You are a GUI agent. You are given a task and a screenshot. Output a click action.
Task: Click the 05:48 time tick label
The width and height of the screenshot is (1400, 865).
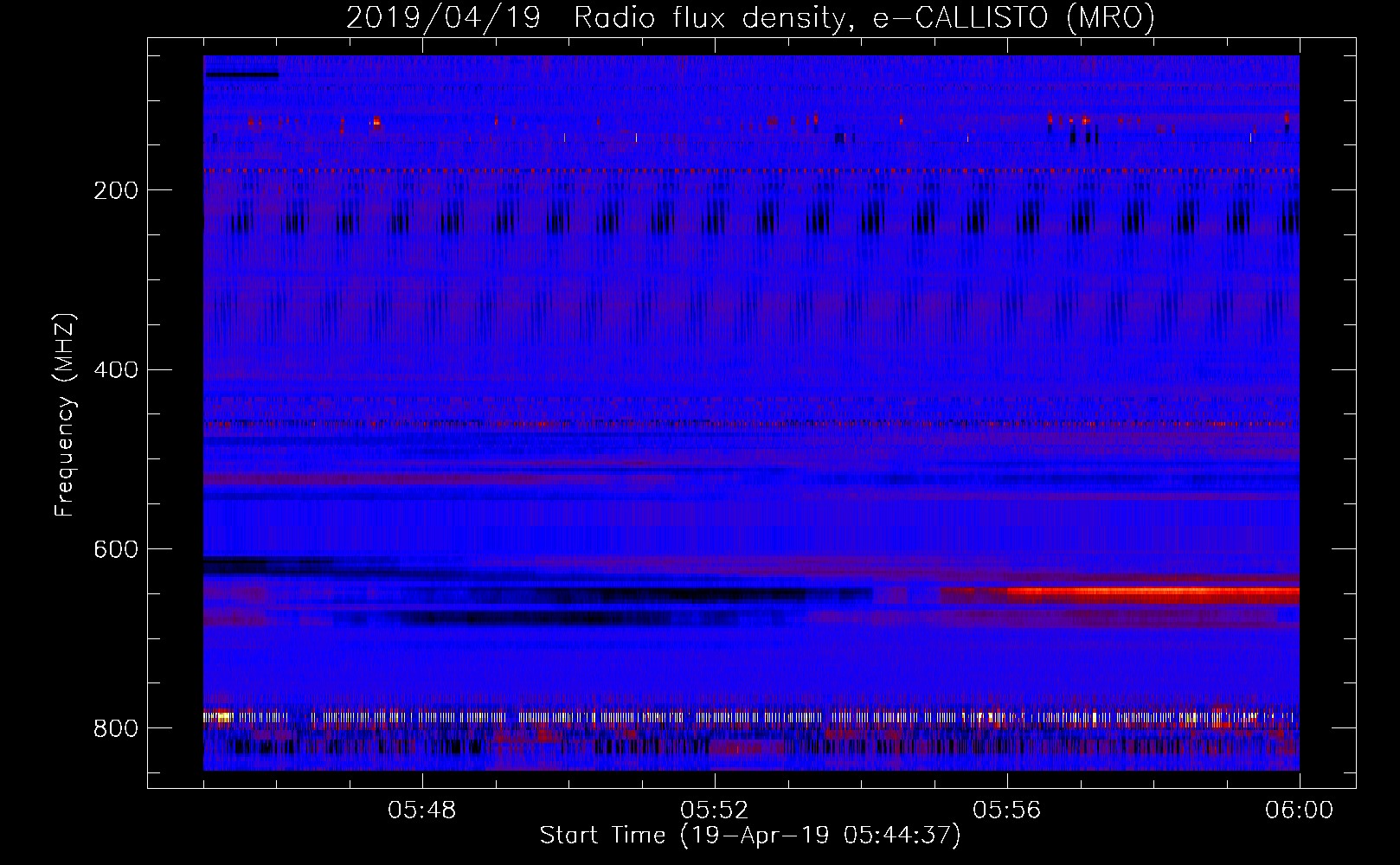point(422,811)
